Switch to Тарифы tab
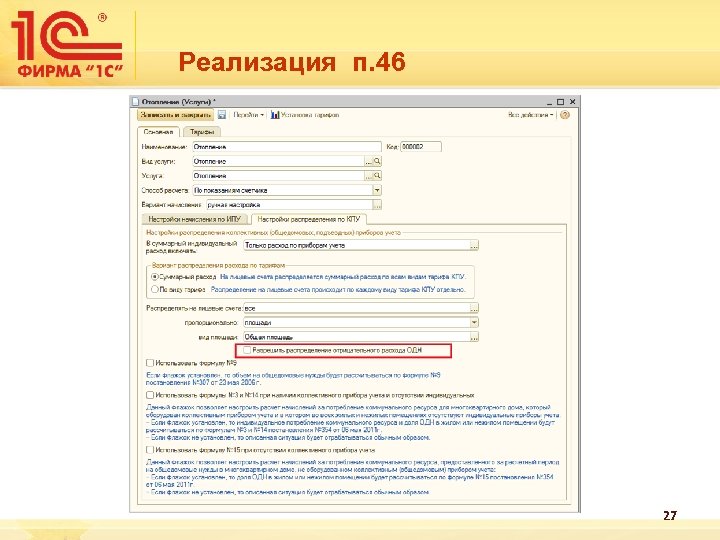720x540 pixels. coord(202,132)
